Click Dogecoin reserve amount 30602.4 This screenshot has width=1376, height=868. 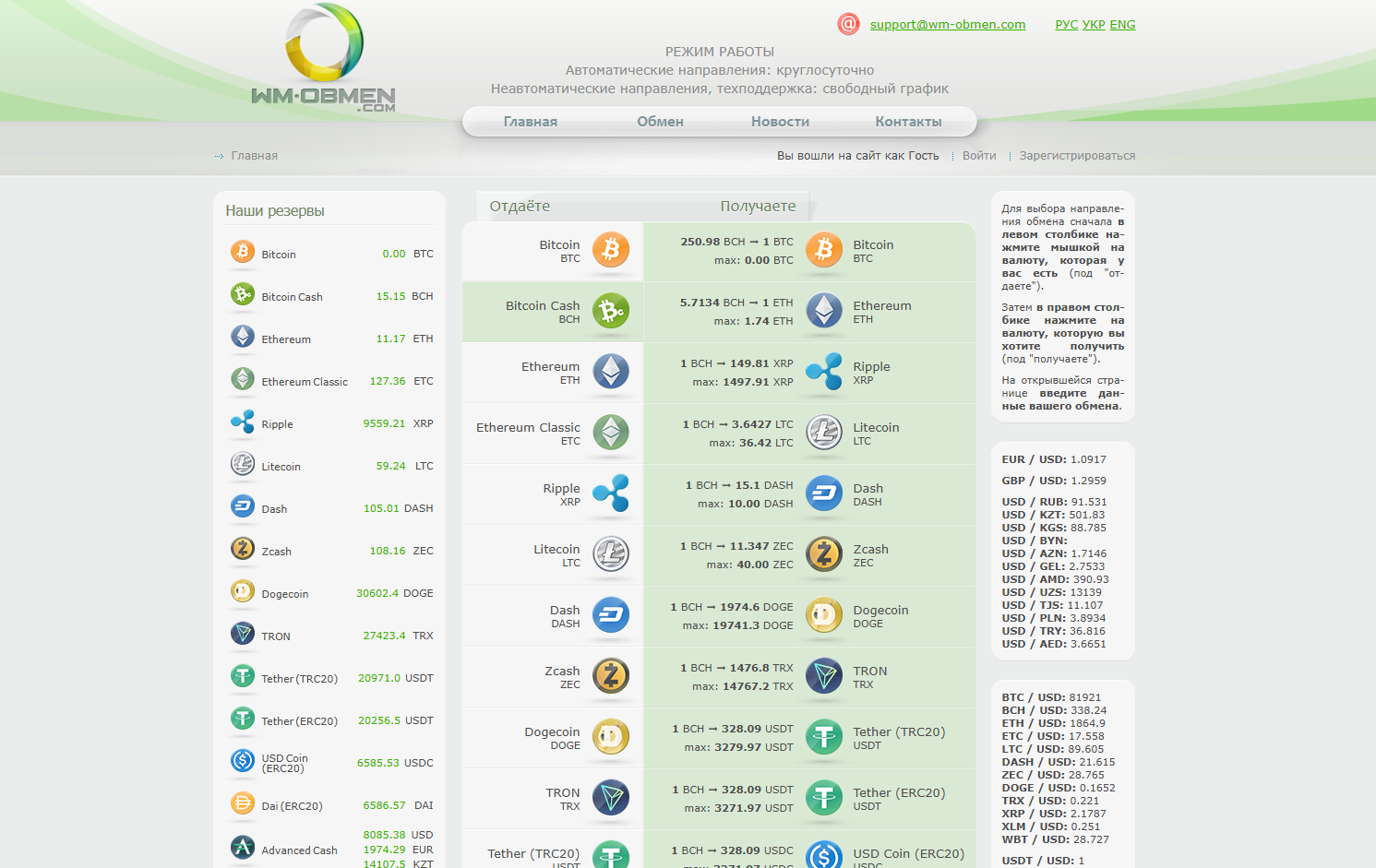click(377, 594)
